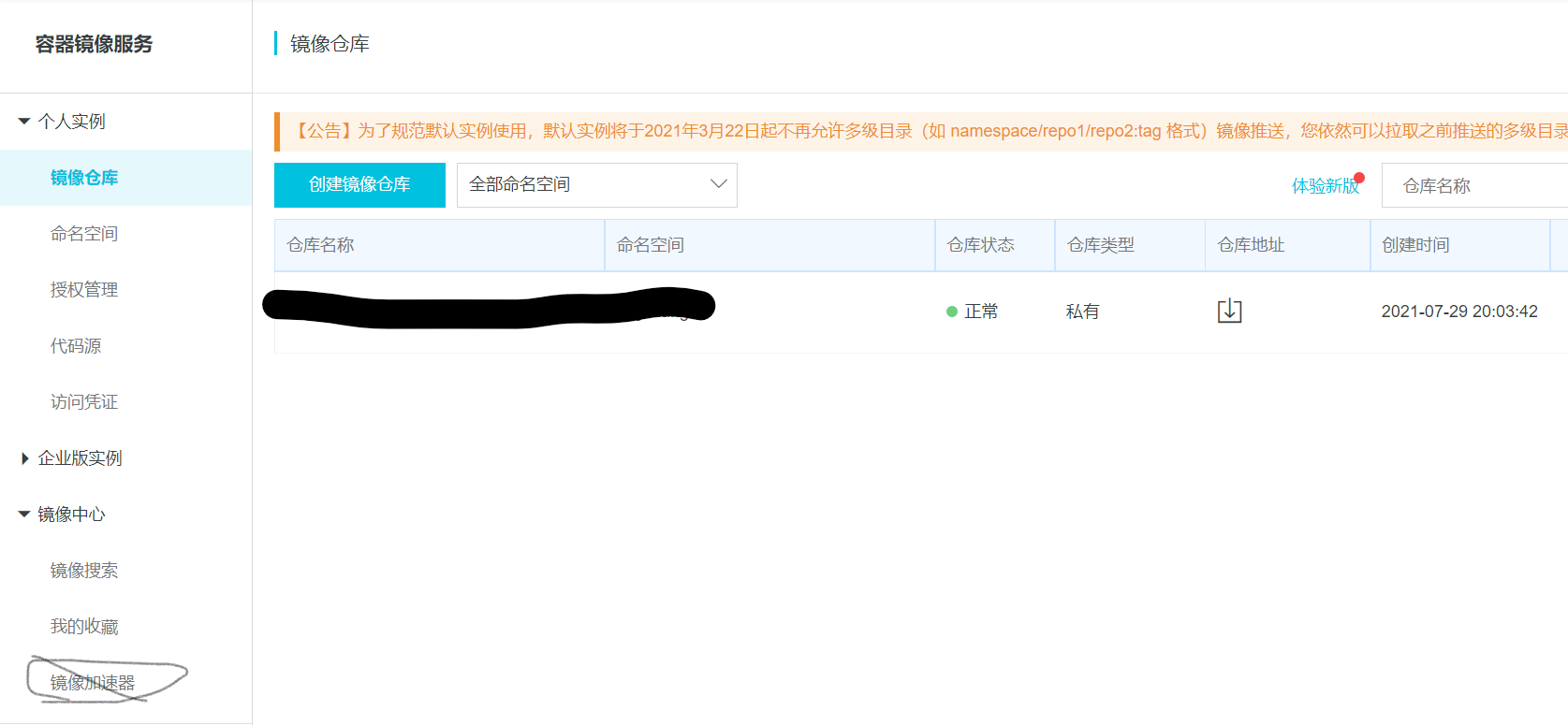Click the 正常 status cell
Screen dimensions: 1568x725
[x=973, y=312]
